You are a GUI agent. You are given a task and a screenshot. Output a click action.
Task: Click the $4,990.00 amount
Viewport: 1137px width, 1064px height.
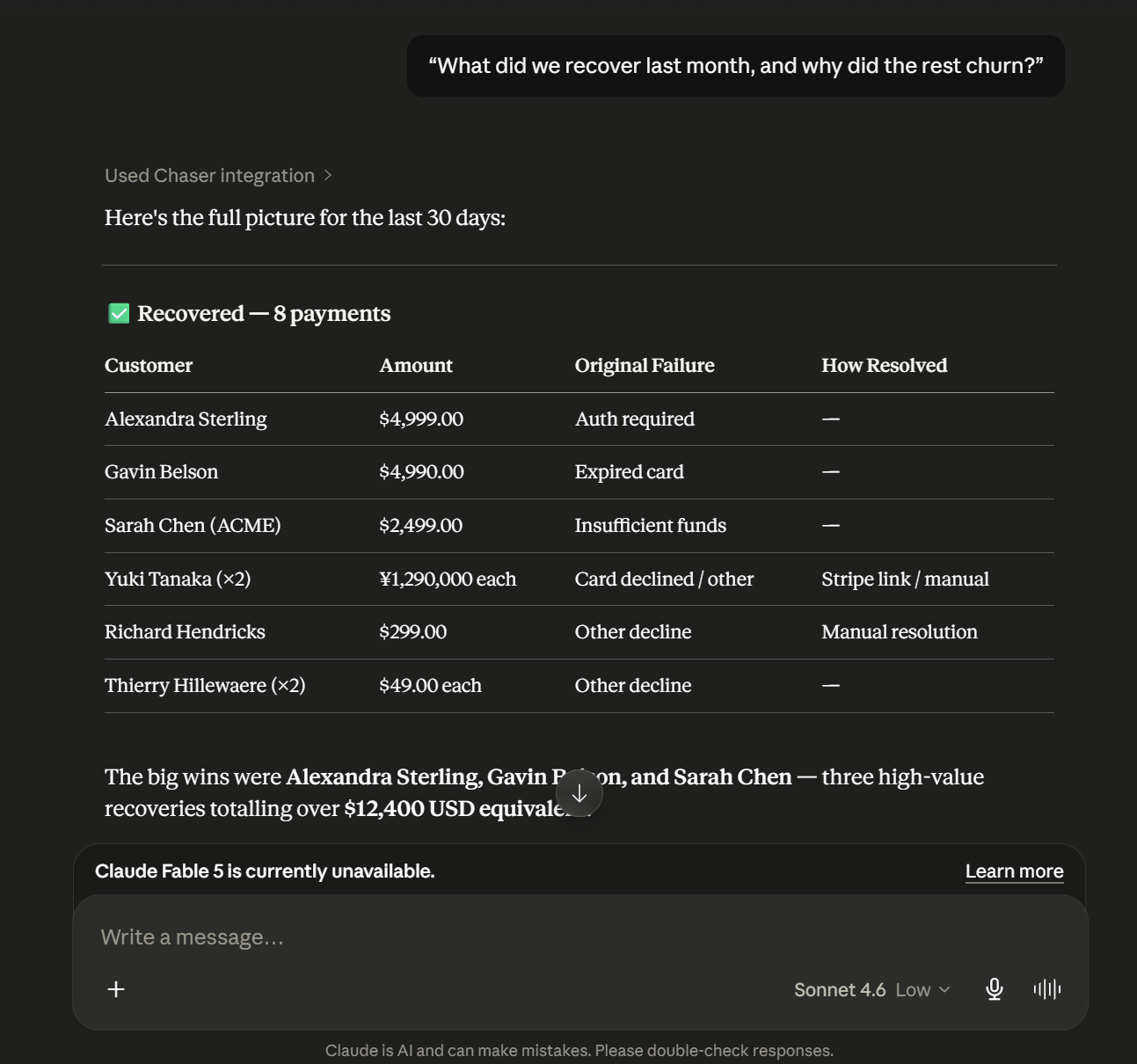pyautogui.click(x=421, y=472)
